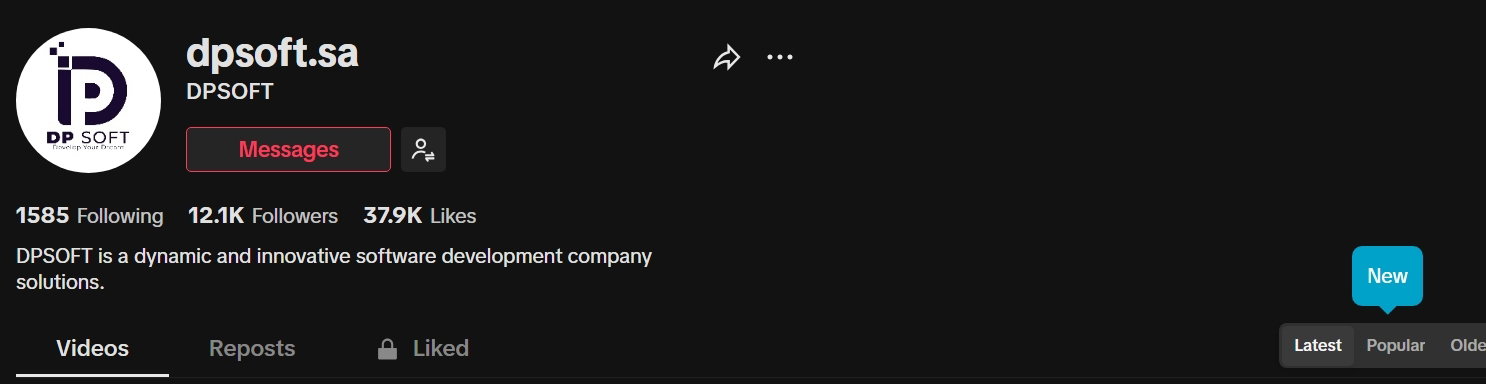The image size is (1486, 384).
Task: Click the dpsoft.sa username heading
Action: pyautogui.click(x=272, y=53)
